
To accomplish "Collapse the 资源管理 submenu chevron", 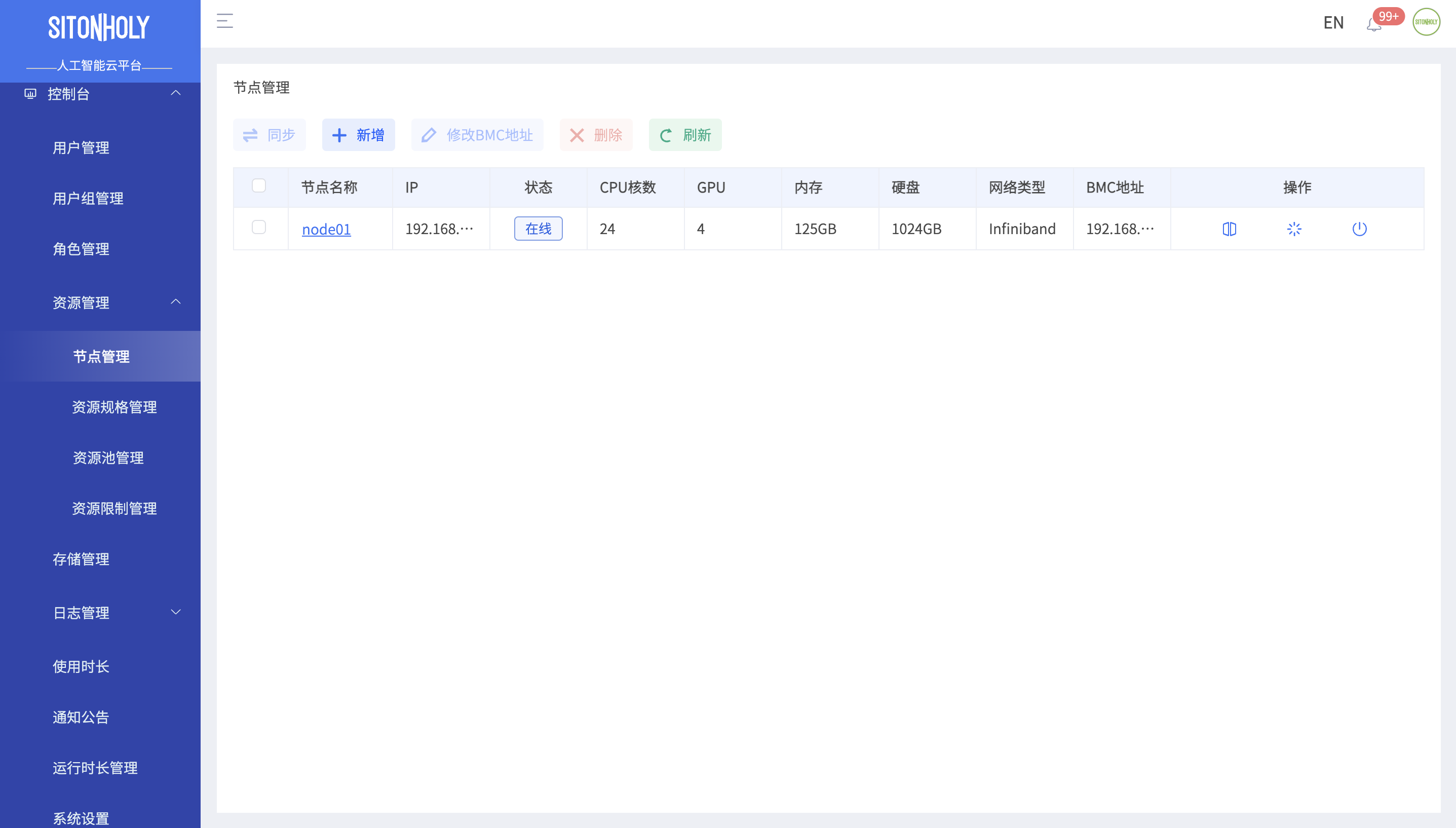I will click(x=176, y=302).
